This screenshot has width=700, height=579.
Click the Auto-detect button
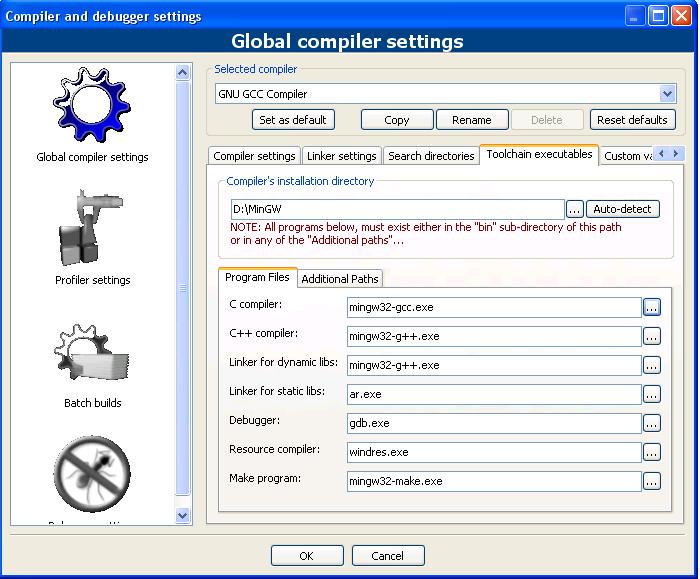click(x=622, y=209)
